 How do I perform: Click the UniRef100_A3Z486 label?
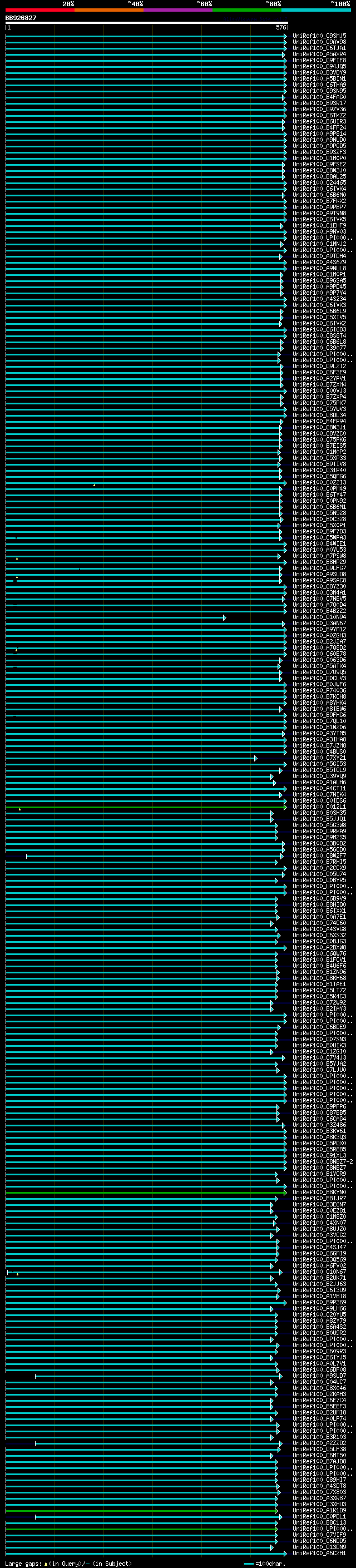coord(319,1125)
